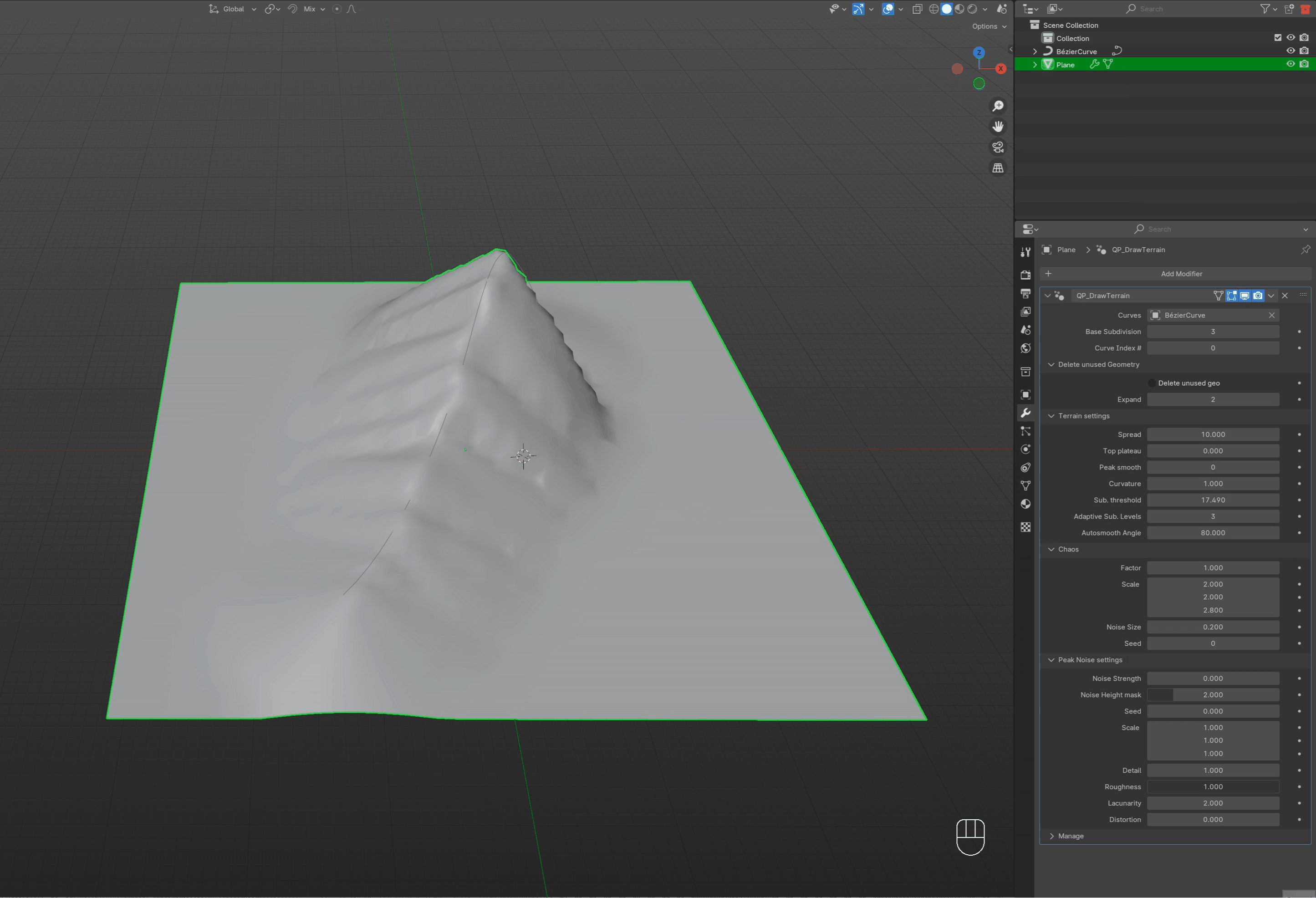The width and height of the screenshot is (1316, 898).
Task: Open the Modifiers wrench properties tab
Action: [x=1025, y=413]
